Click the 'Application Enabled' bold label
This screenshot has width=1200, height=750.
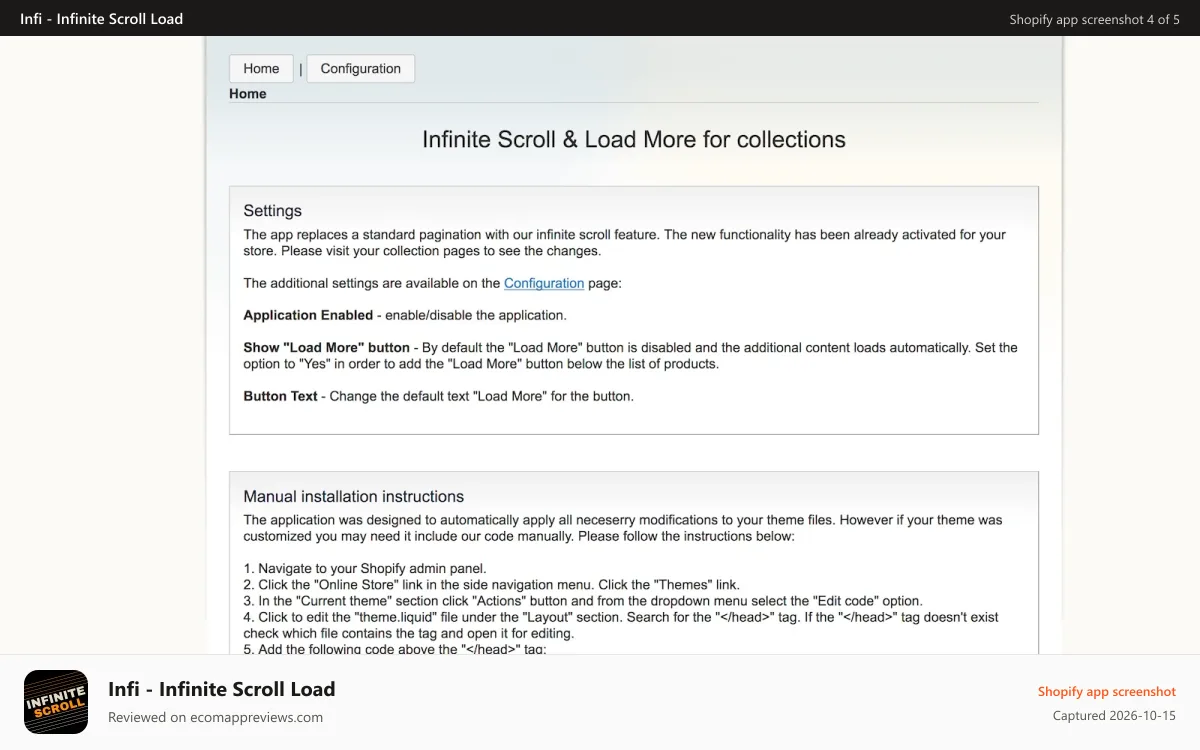tap(308, 315)
